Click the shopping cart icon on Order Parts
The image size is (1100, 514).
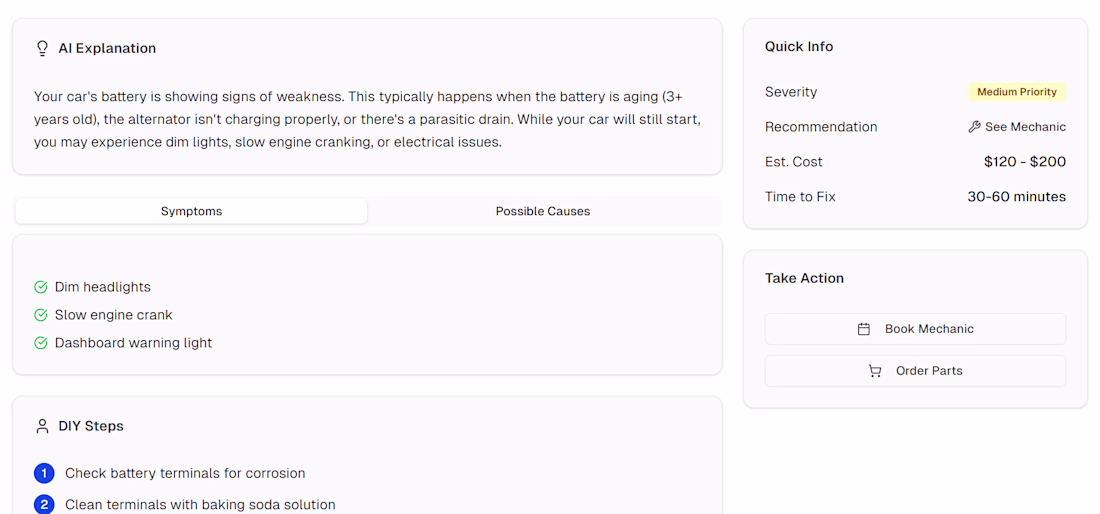coord(875,371)
